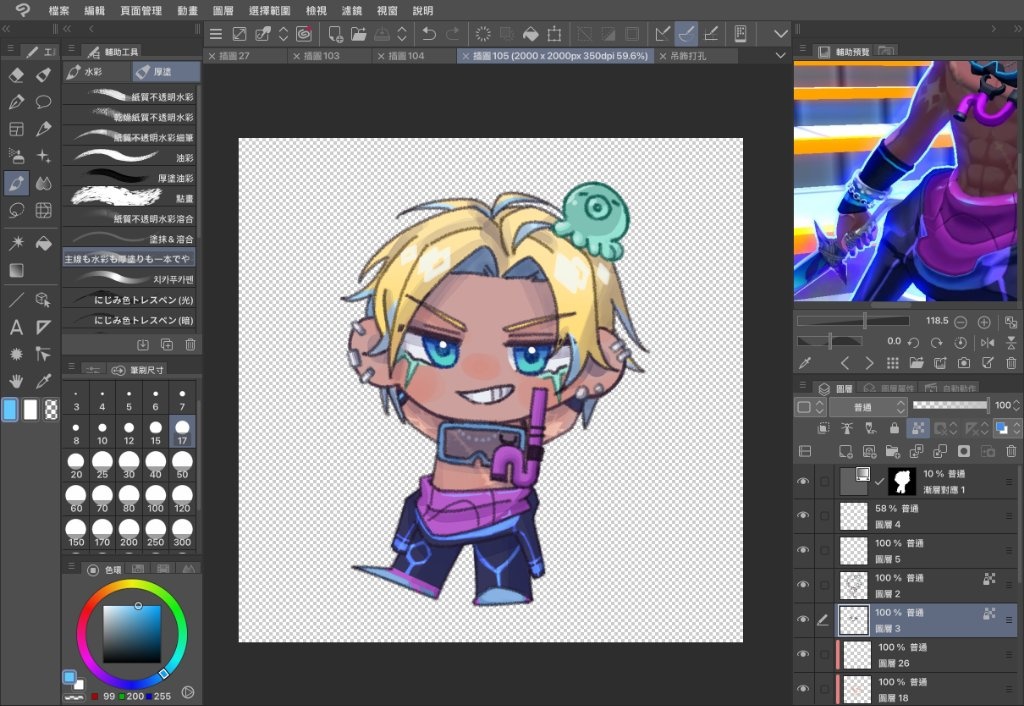Create a new layer folder
This screenshot has height=706, width=1024.
pos(893,451)
